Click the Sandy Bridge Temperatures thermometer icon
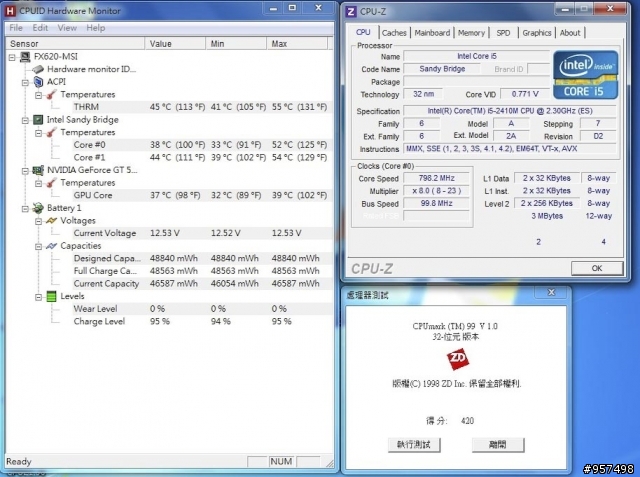 click(x=51, y=132)
